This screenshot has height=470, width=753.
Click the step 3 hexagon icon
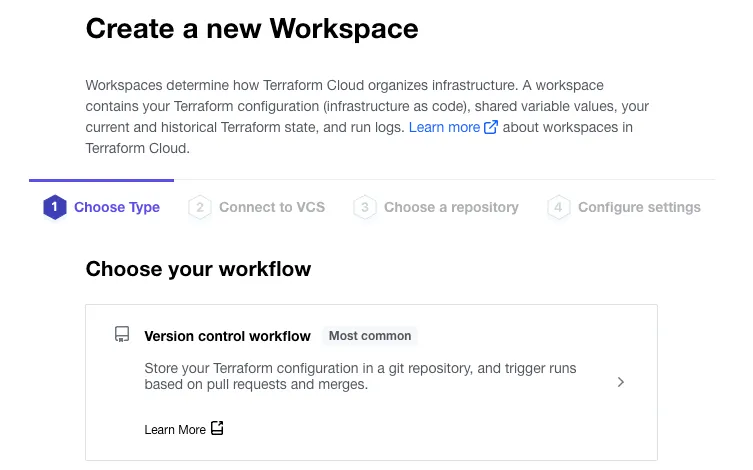(365, 207)
